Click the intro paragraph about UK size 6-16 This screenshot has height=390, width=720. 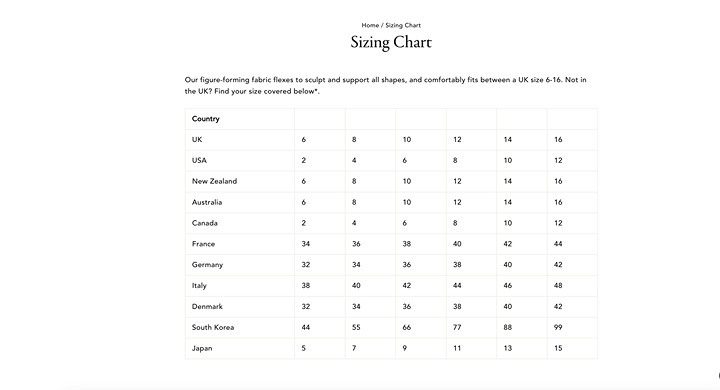click(x=386, y=85)
